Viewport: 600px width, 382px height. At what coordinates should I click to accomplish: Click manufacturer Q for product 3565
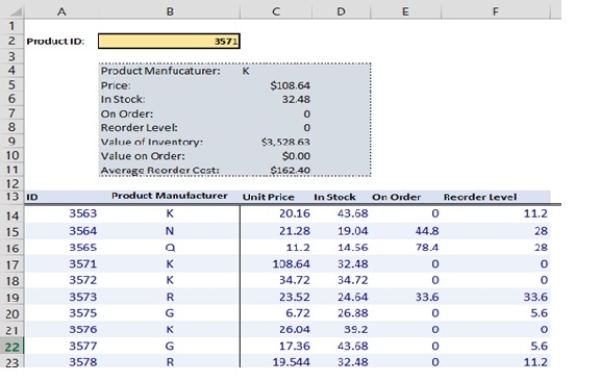coord(170,248)
